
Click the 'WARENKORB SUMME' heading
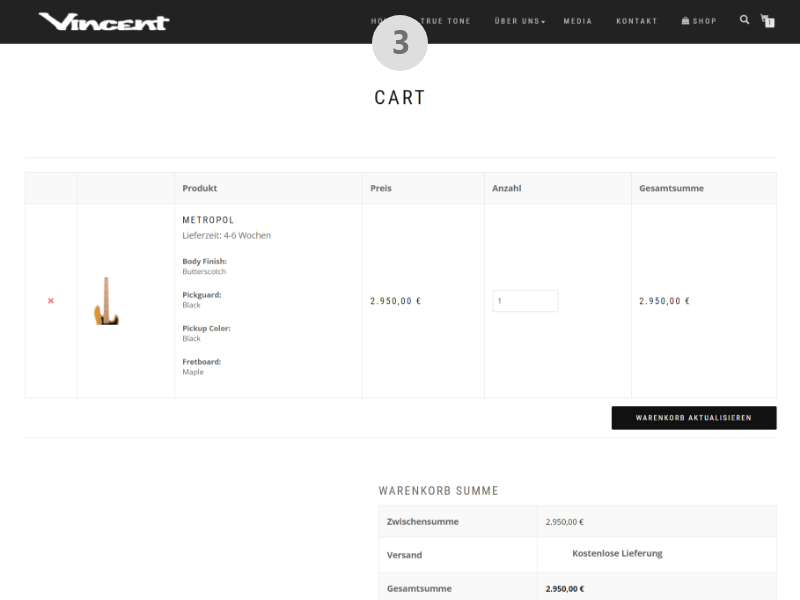tap(438, 491)
